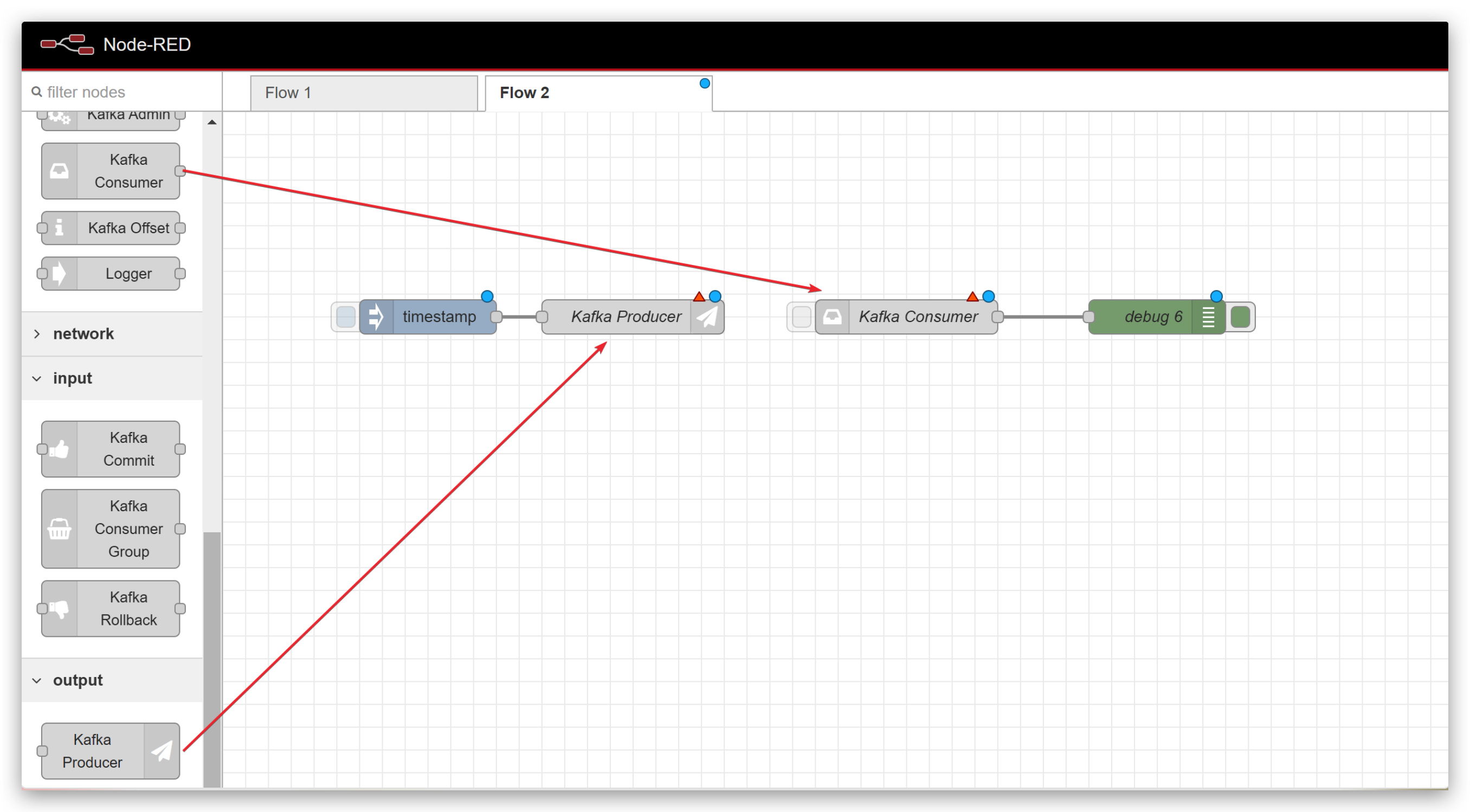Click the Kafka Producer node input port
This screenshot has width=1470, height=812.
coord(542,317)
